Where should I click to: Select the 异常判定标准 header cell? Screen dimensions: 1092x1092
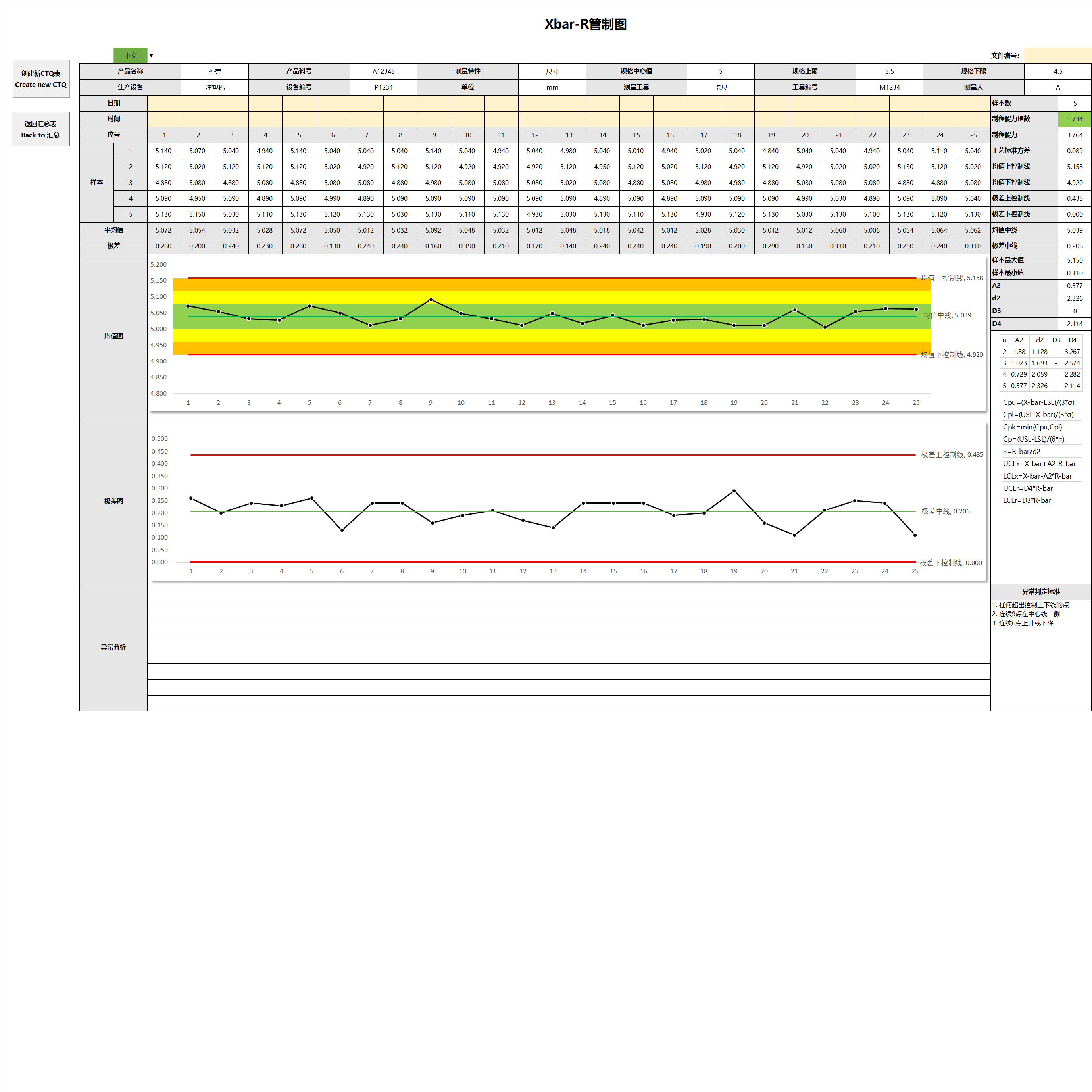tap(1040, 592)
